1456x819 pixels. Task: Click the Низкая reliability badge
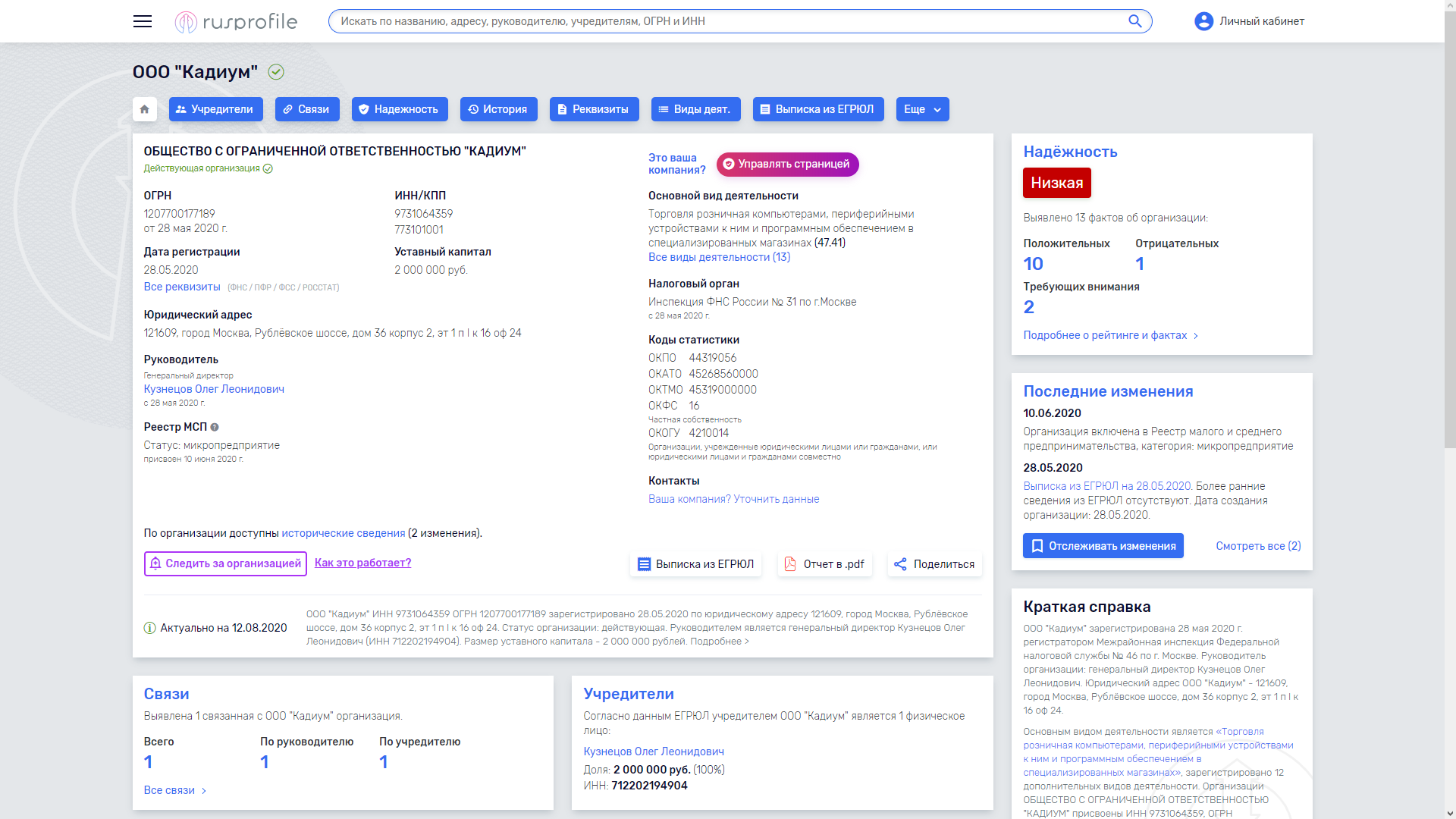tap(1056, 183)
